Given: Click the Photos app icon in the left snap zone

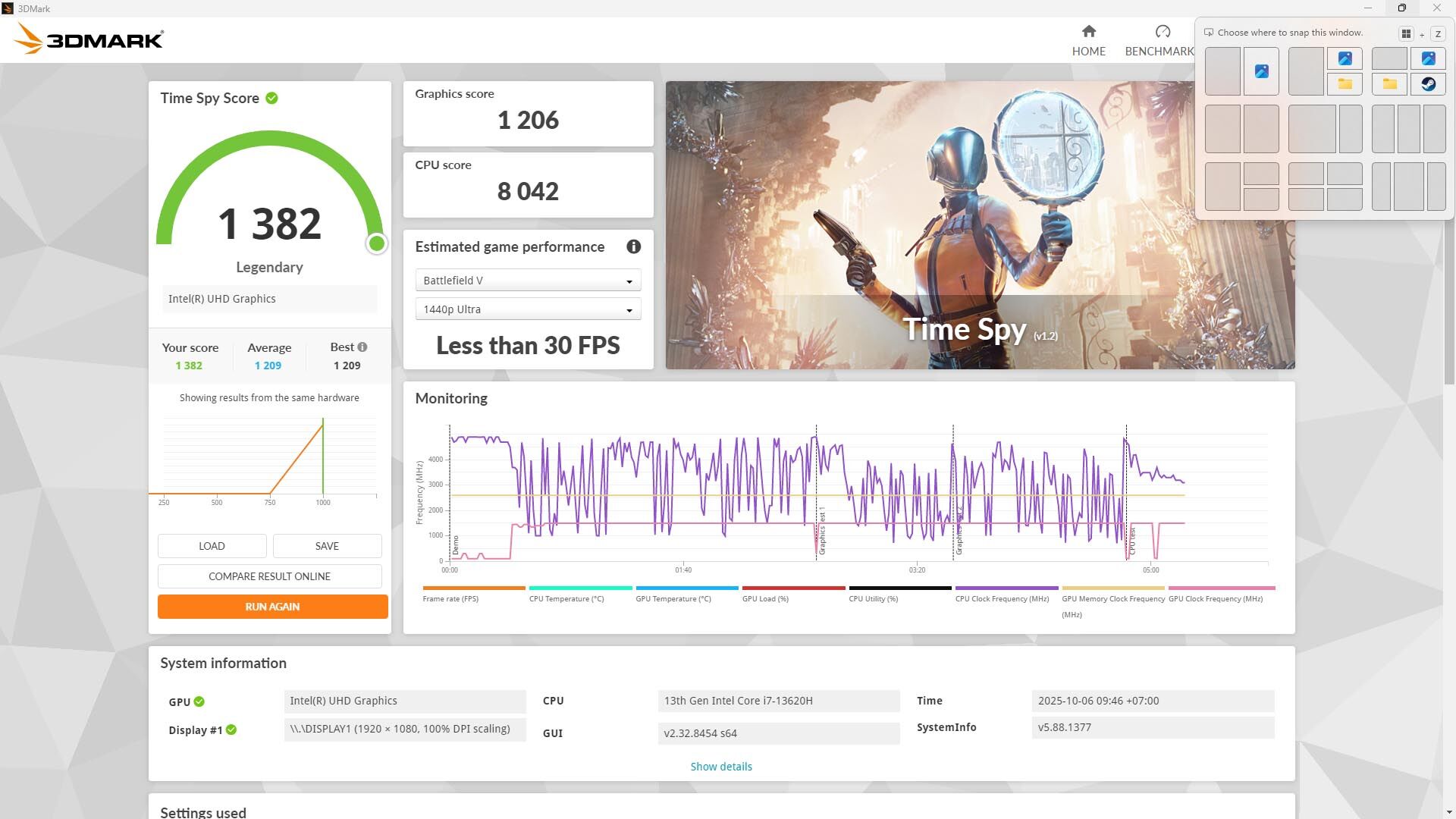Looking at the screenshot, I should coord(1261,73).
